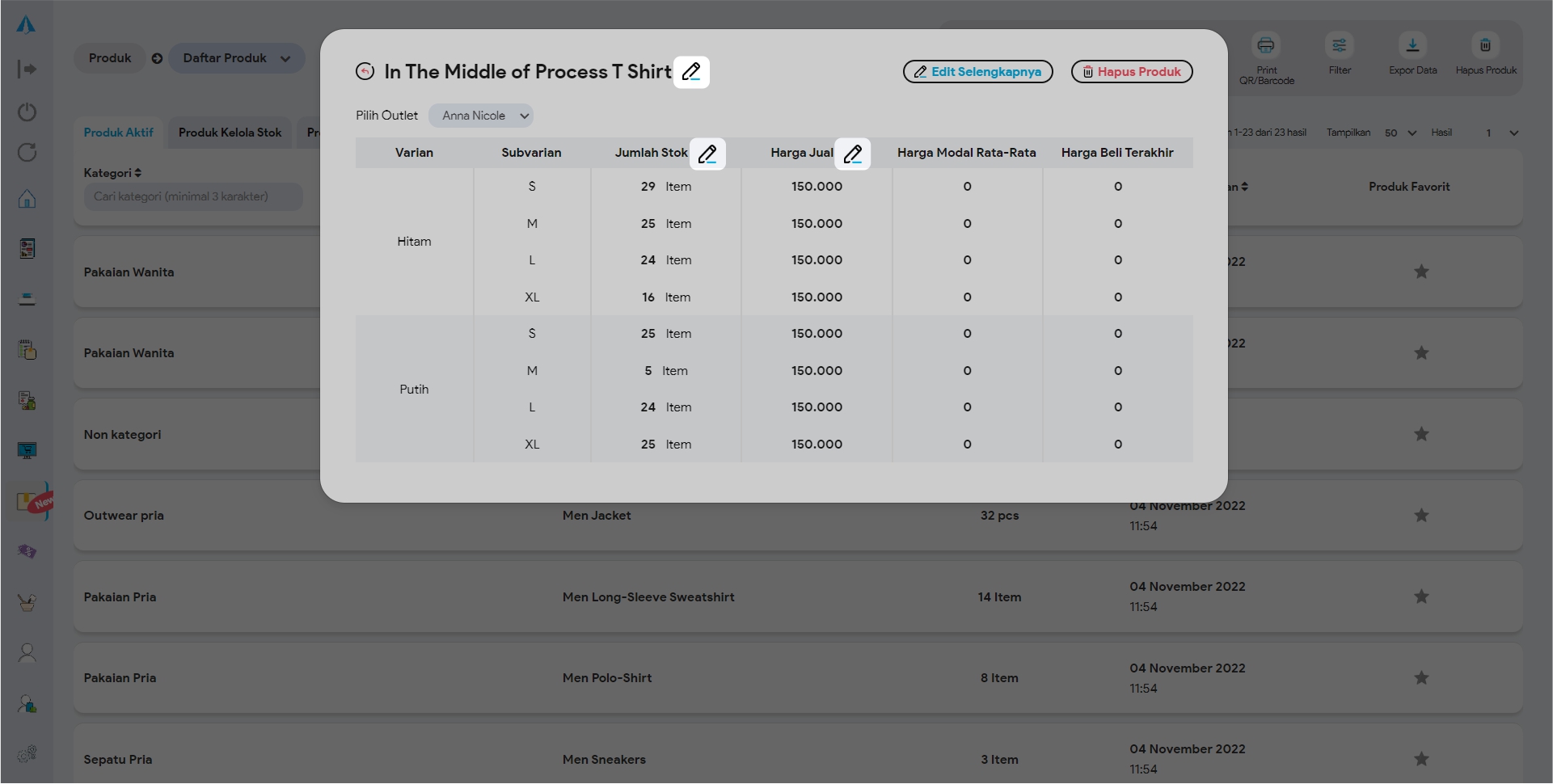The image size is (1553, 784).
Task: Click the Hapus Produk trash icon in toolbar
Action: (1485, 46)
